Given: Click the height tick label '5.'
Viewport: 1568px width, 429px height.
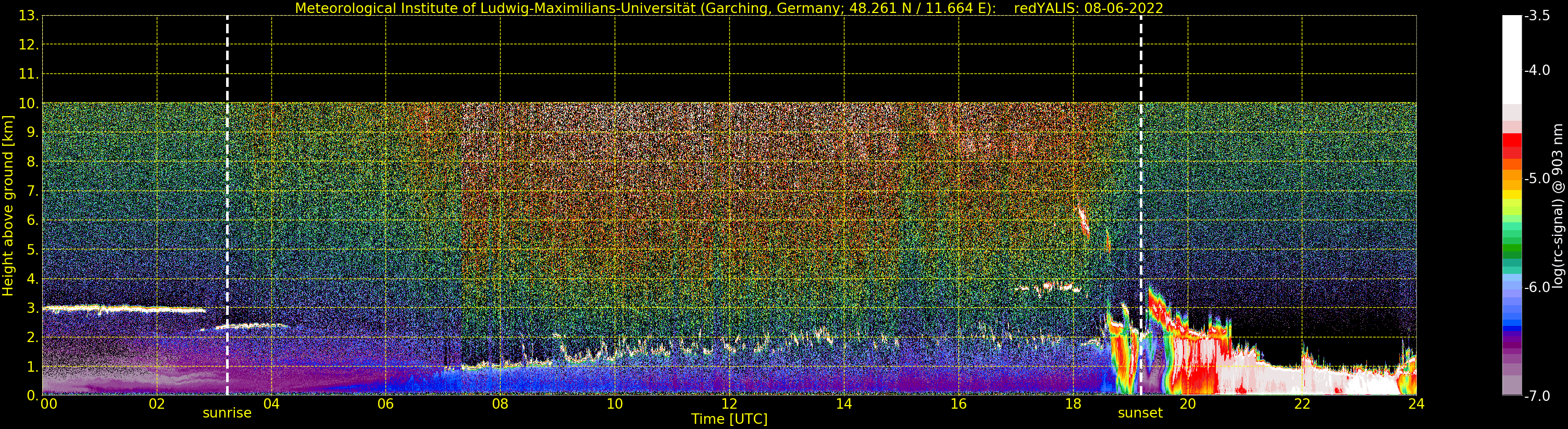Looking at the screenshot, I should tap(32, 249).
